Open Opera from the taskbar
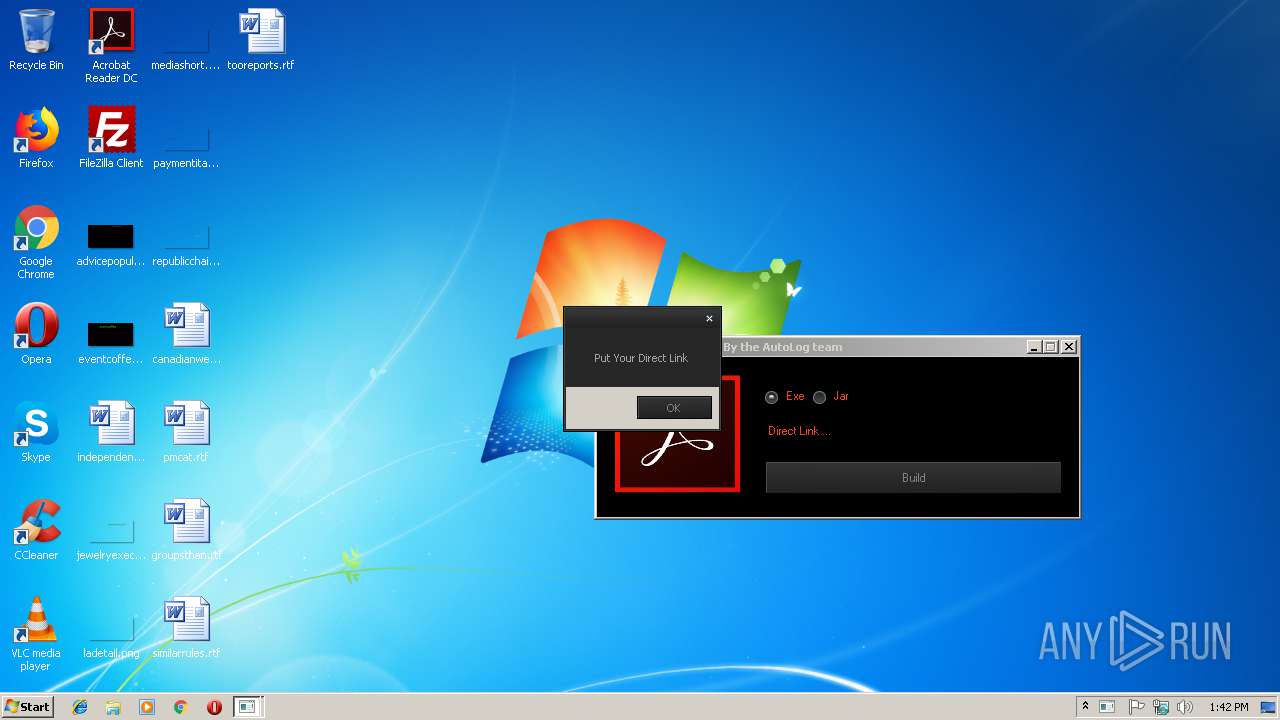Viewport: 1280px width, 720px height. click(x=214, y=707)
